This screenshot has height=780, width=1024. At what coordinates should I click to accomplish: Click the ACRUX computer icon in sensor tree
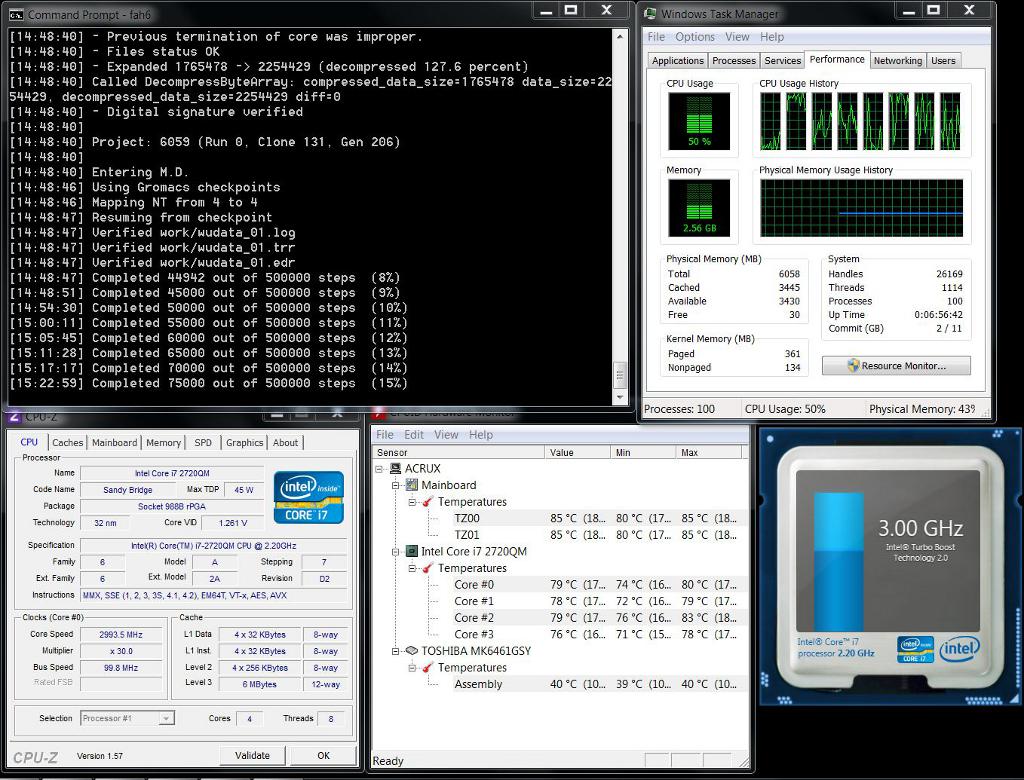pos(395,468)
